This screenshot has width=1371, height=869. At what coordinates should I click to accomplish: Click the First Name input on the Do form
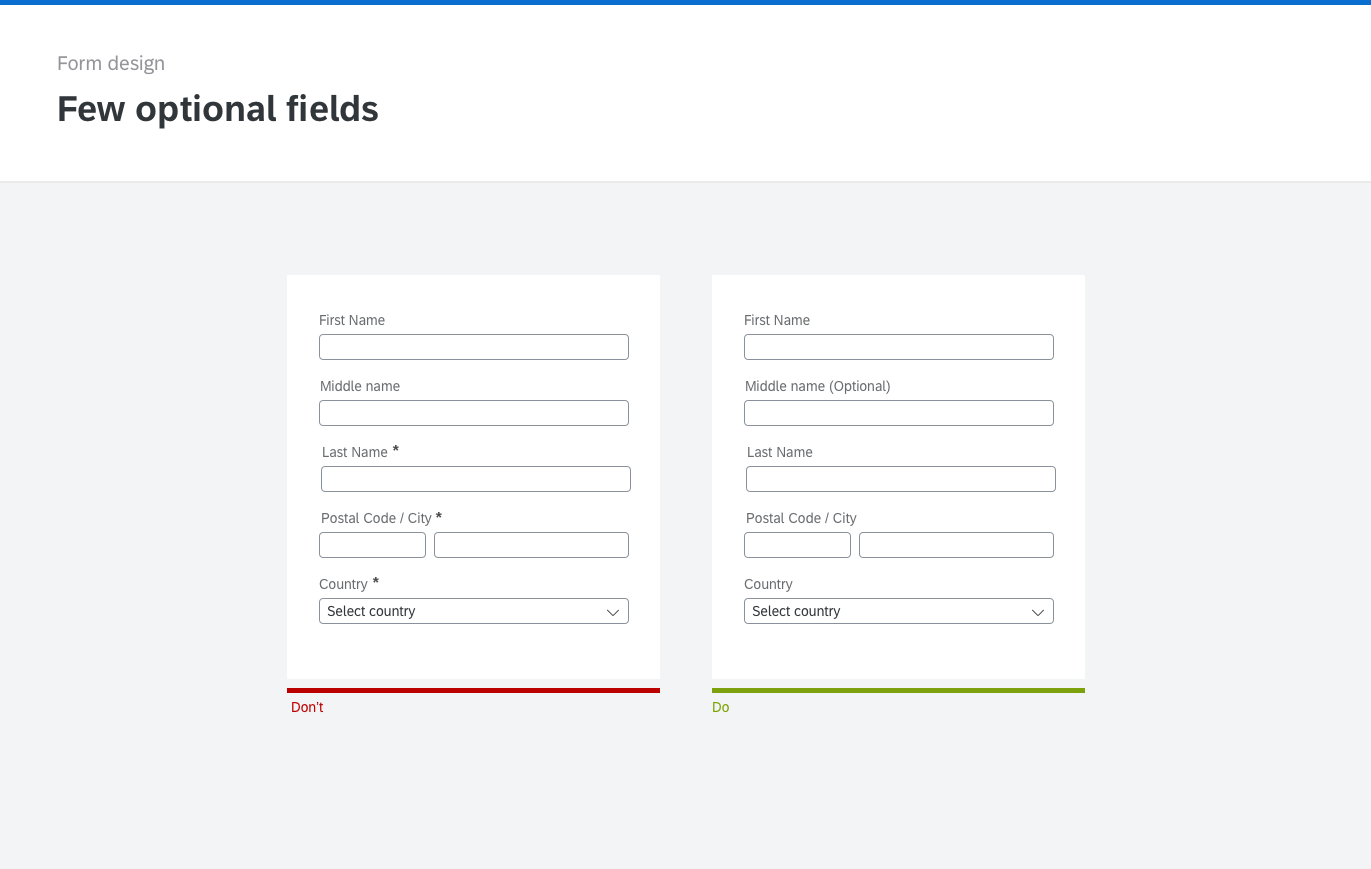click(898, 346)
